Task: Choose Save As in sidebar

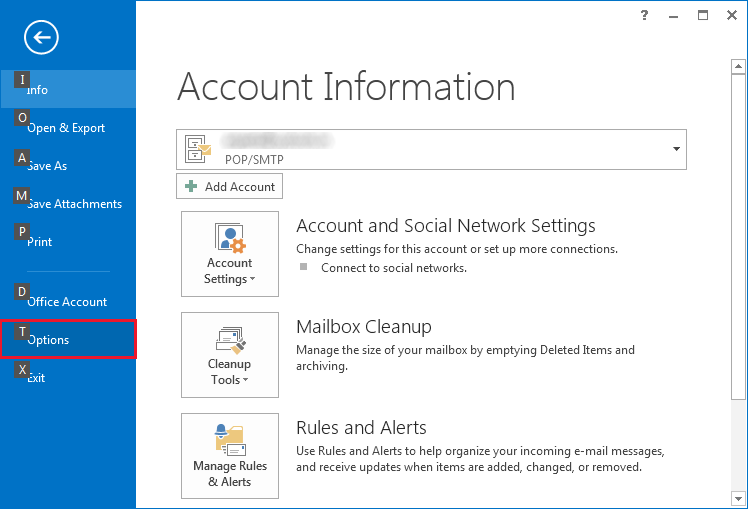Action: 68,166
